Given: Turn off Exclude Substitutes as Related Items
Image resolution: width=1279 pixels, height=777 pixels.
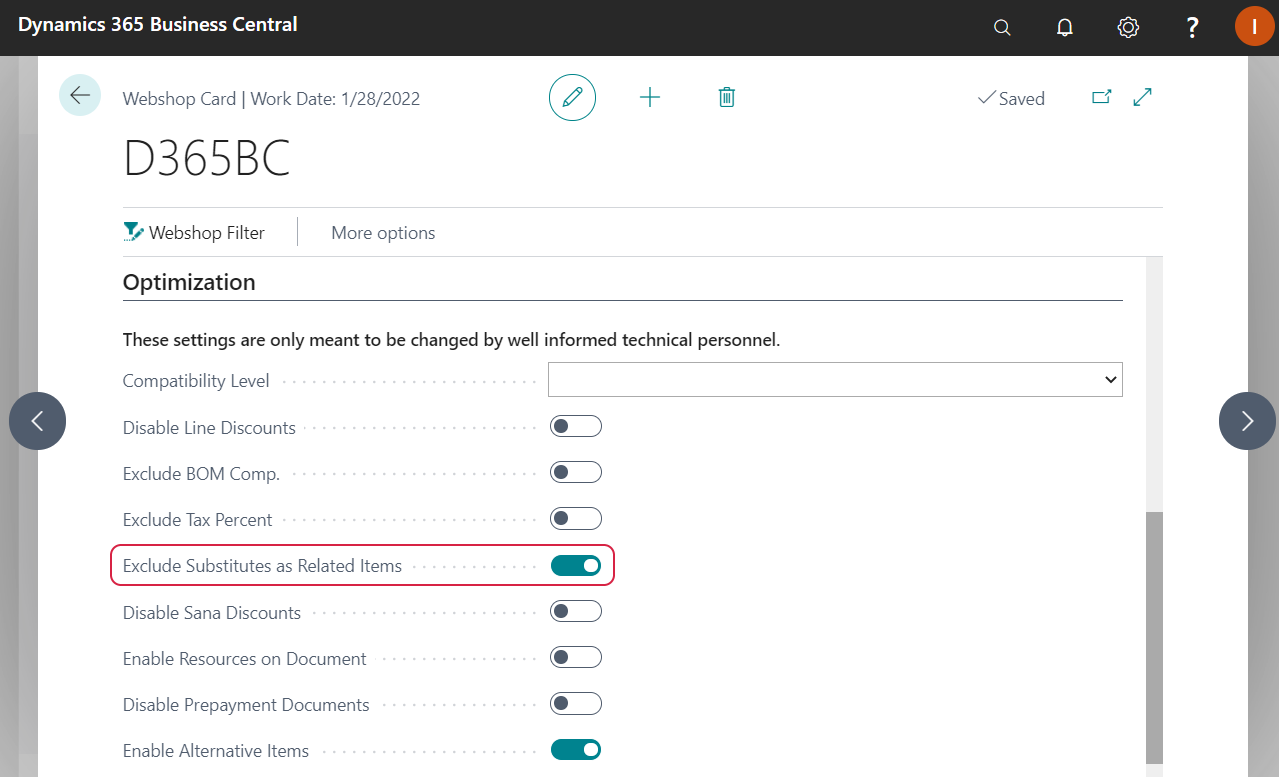Looking at the screenshot, I should (576, 566).
